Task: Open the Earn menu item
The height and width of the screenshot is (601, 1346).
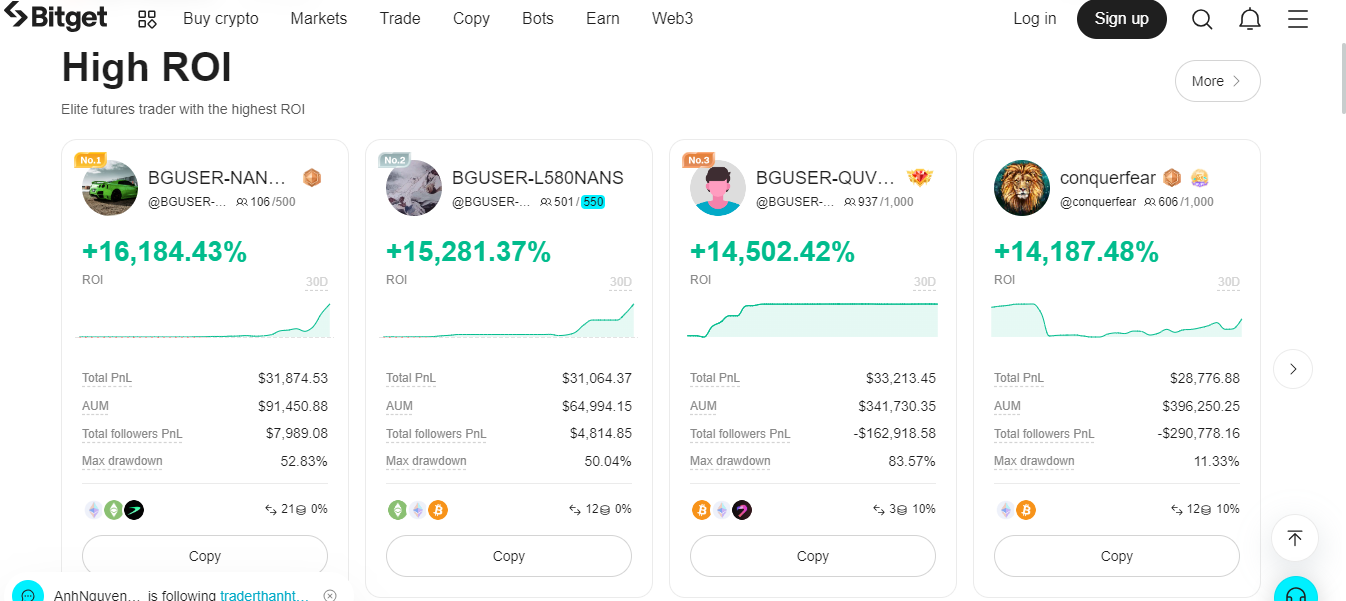Action: tap(603, 19)
